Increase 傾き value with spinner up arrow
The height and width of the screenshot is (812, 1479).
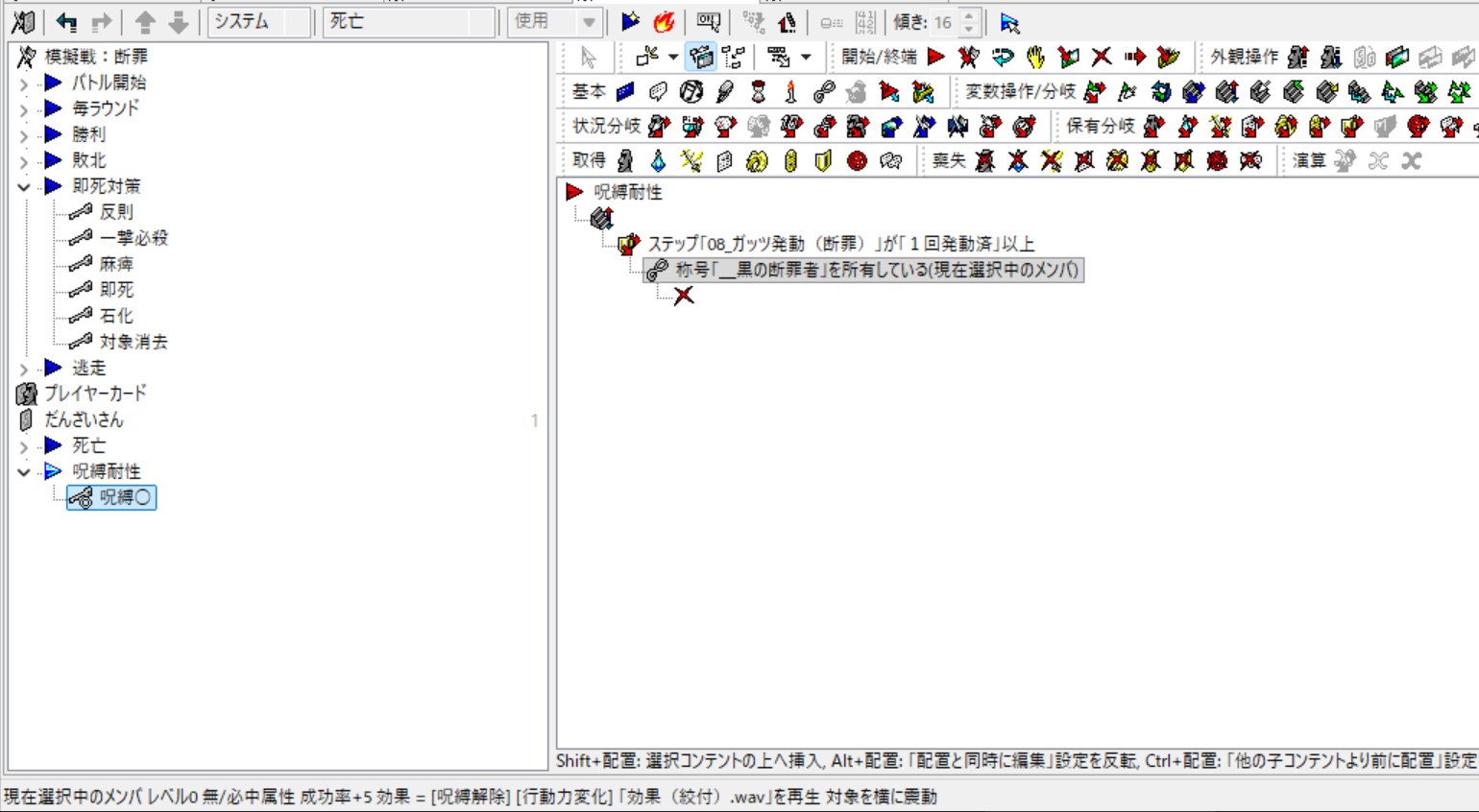968,15
